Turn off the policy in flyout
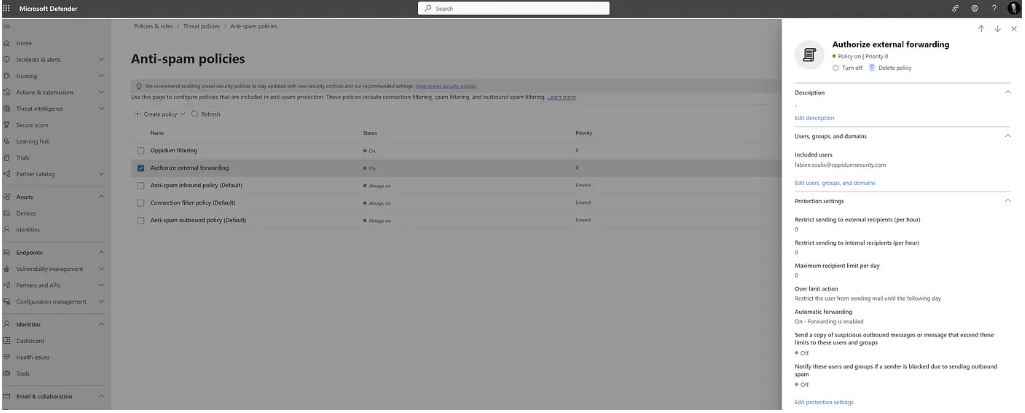The height and width of the screenshot is (413, 1025). pyautogui.click(x=847, y=68)
